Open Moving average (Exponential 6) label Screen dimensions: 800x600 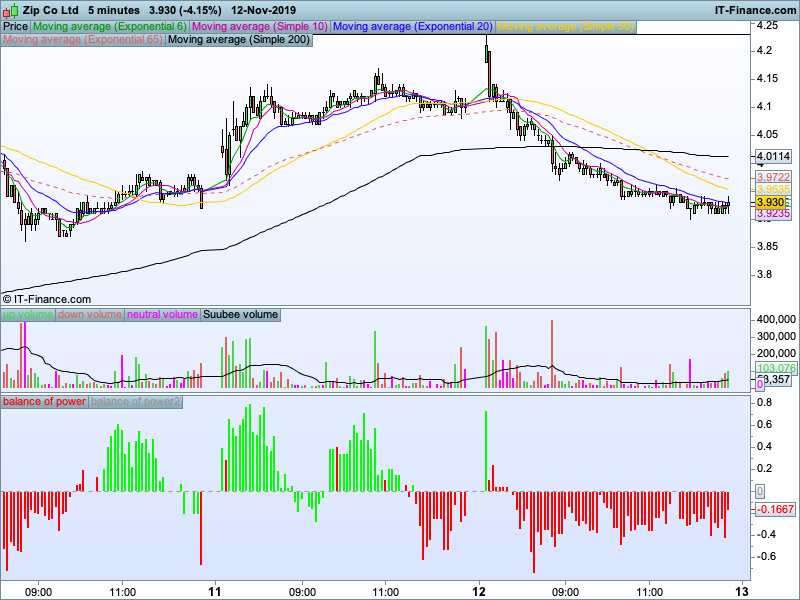[110, 27]
